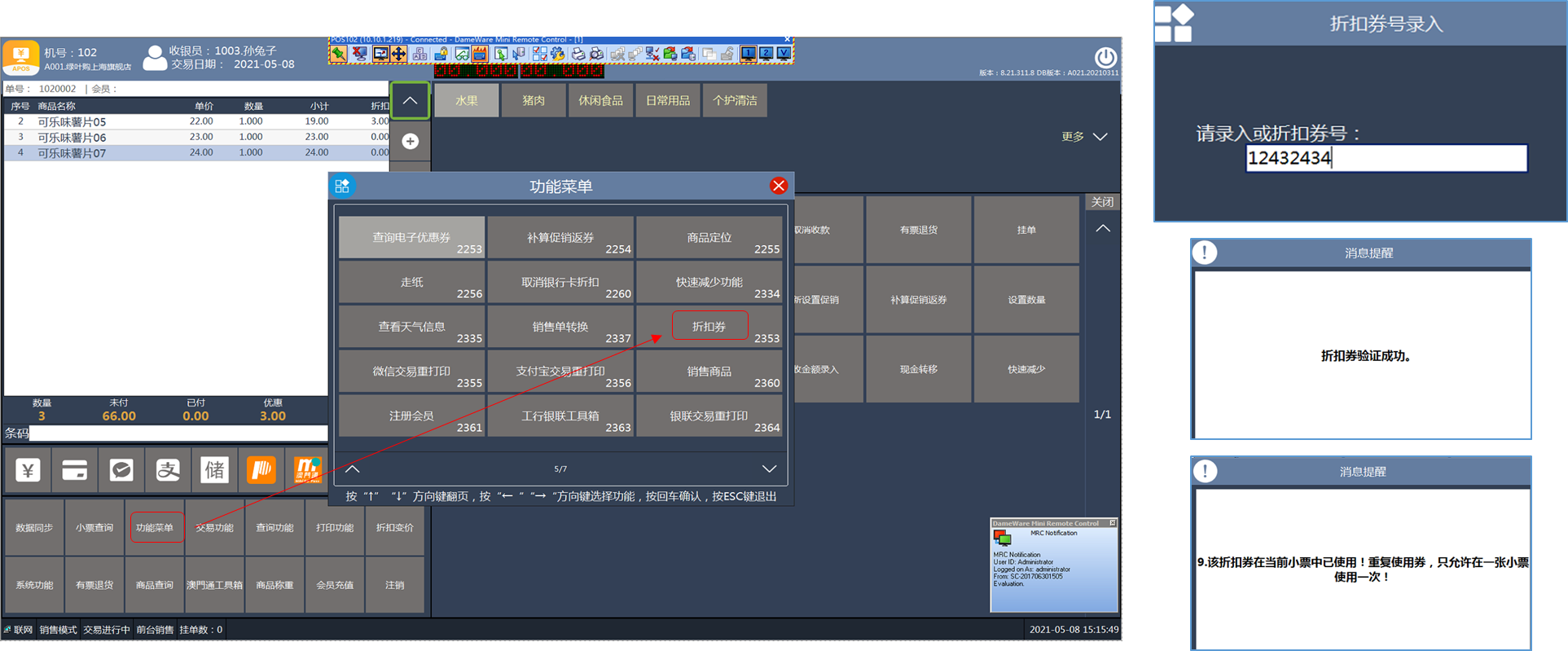Image resolution: width=1568 pixels, height=651 pixels.
Task: Open the 会员充值 button
Action: pyautogui.click(x=335, y=585)
